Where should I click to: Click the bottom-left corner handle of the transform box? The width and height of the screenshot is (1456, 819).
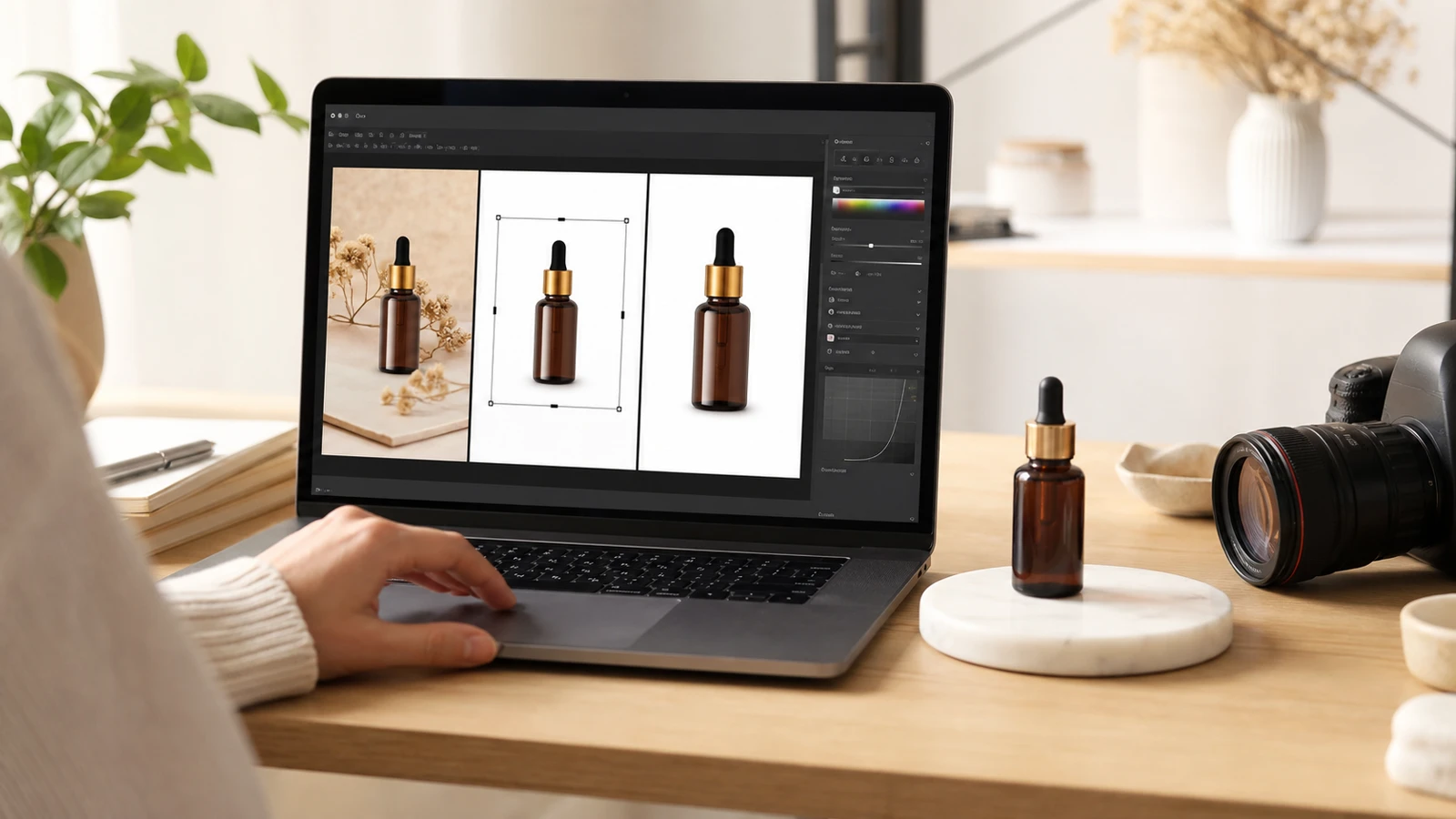[x=490, y=403]
